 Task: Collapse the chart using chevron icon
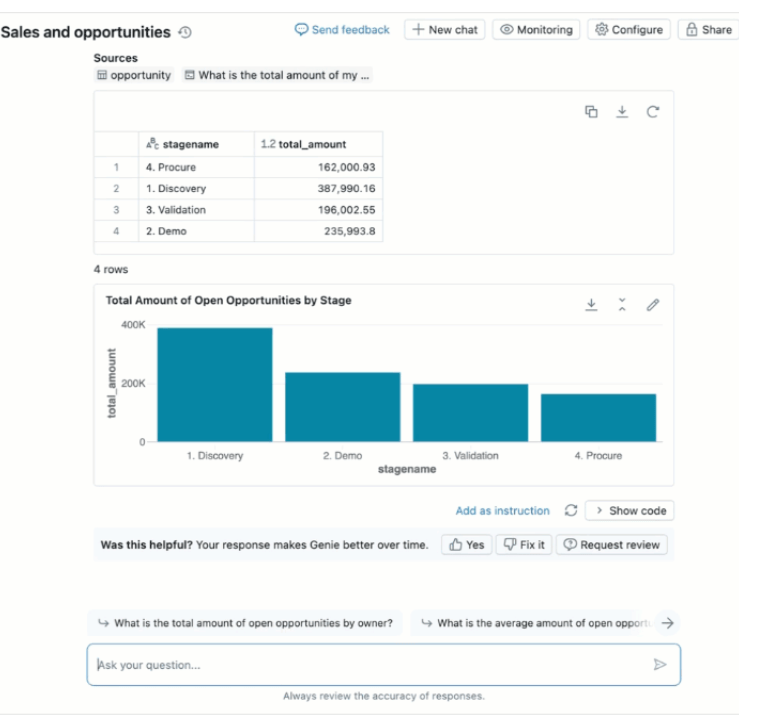[x=622, y=304]
